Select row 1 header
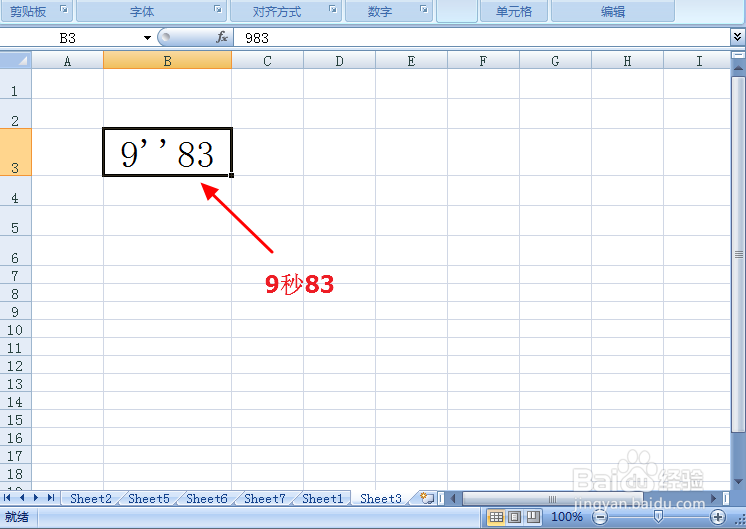Screen dimensions: 746x529 click(15, 84)
